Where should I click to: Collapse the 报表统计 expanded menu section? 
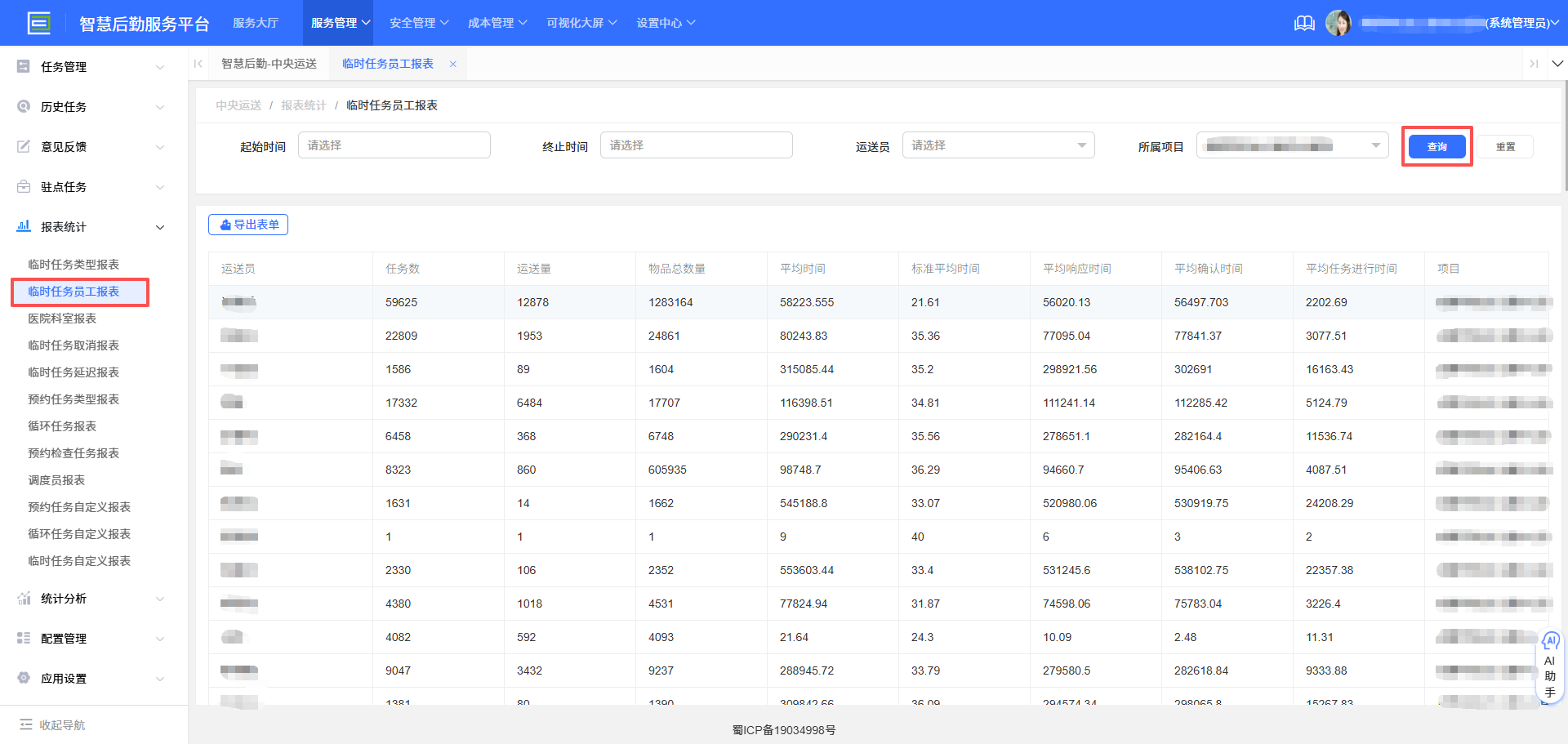(160, 226)
